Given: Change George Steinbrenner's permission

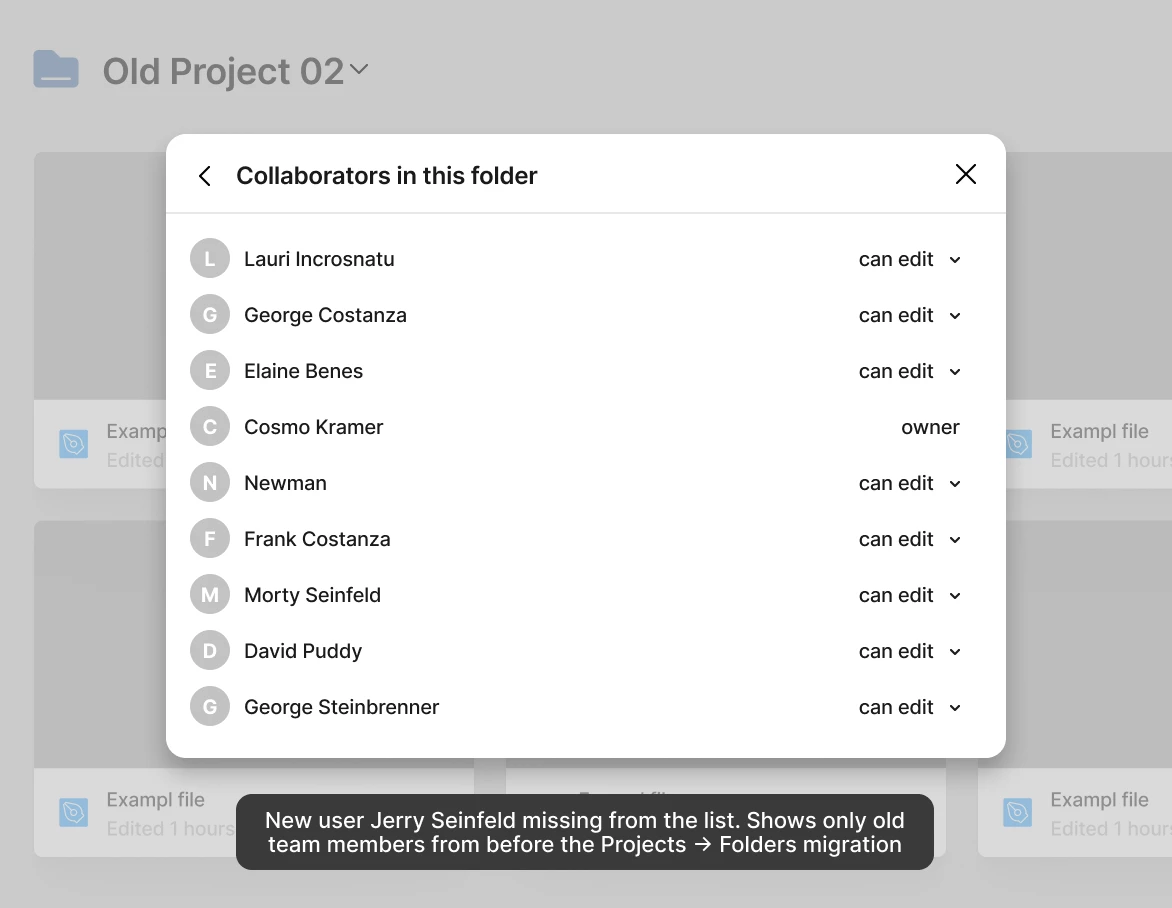Looking at the screenshot, I should point(910,708).
